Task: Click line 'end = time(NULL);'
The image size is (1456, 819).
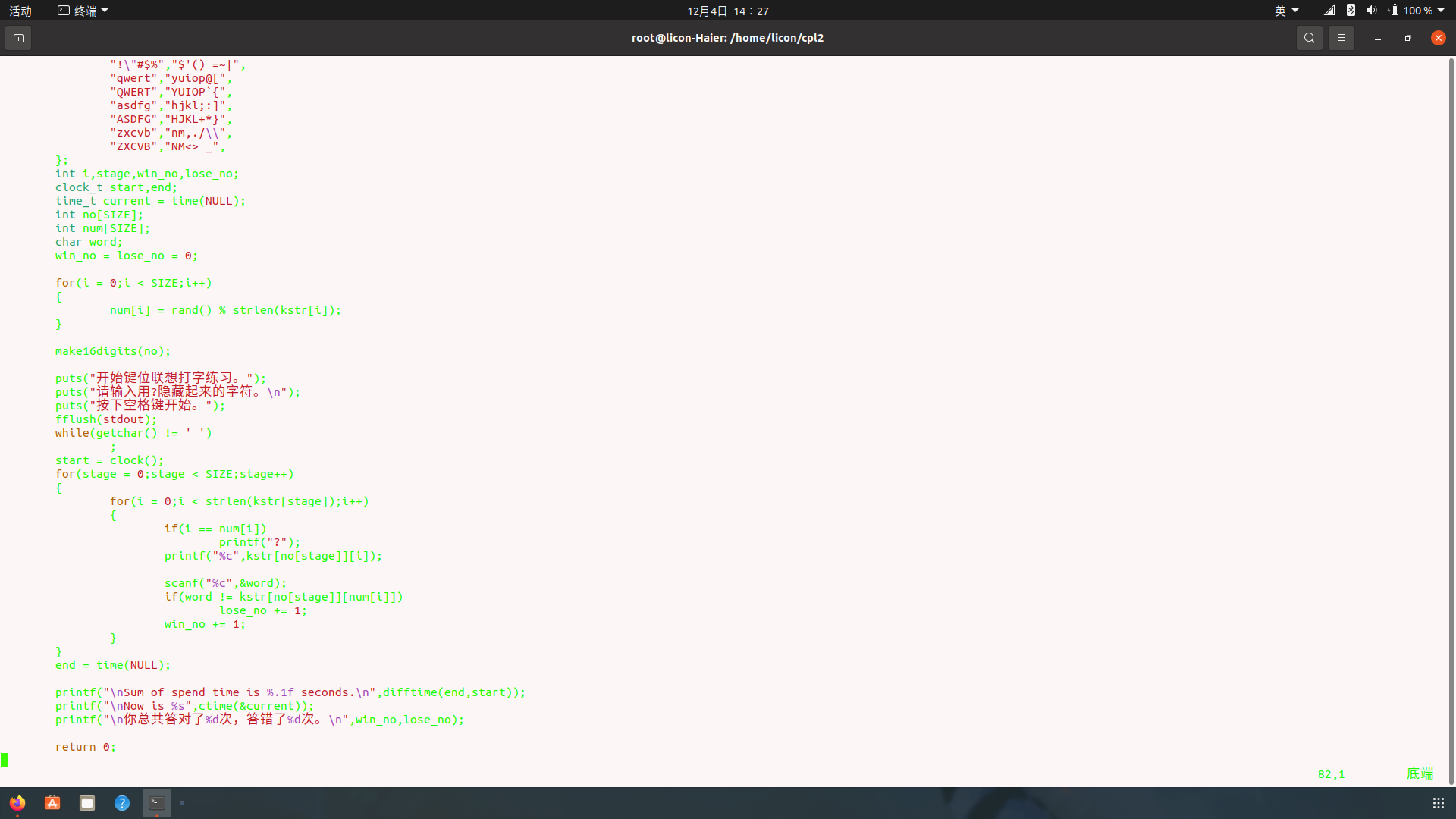Action: pyautogui.click(x=113, y=665)
